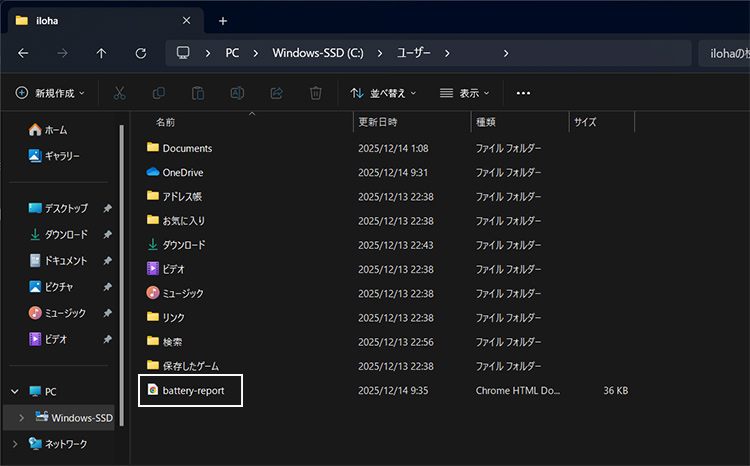The height and width of the screenshot is (466, 750).
Task: Open a new tab with plus button
Action: pyautogui.click(x=223, y=20)
